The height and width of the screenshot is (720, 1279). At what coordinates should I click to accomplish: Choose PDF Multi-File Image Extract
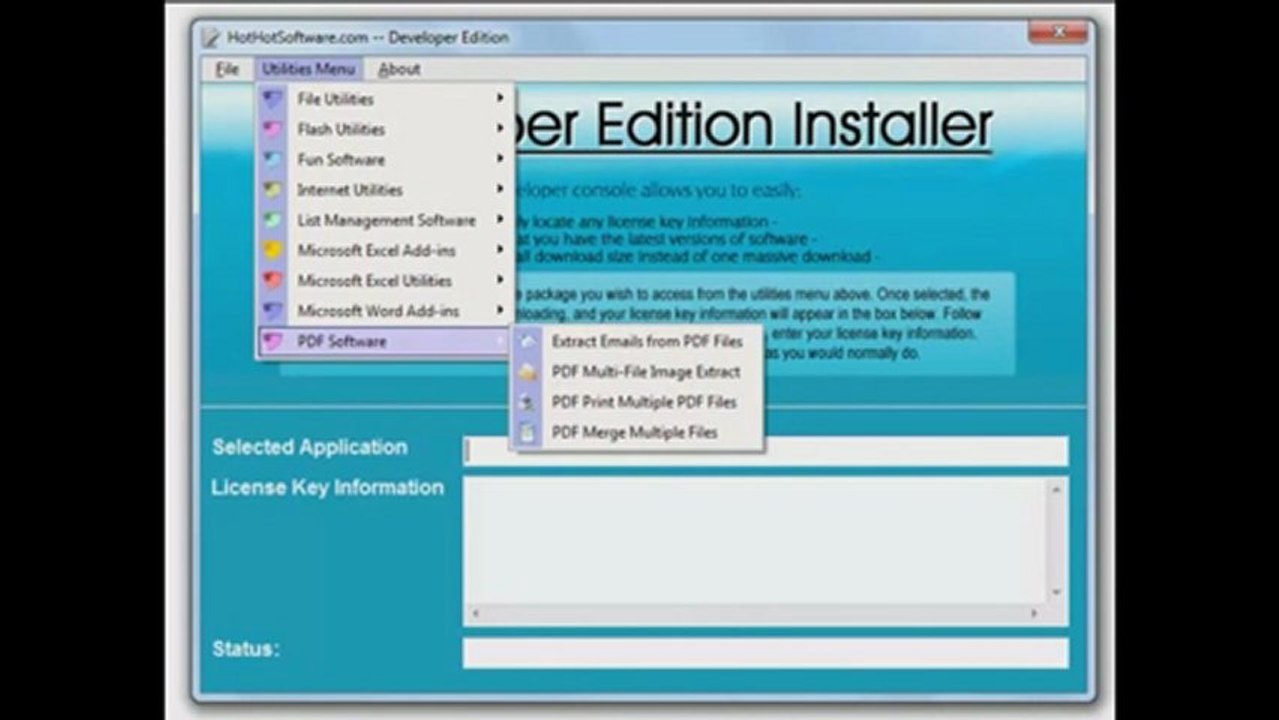[637, 372]
